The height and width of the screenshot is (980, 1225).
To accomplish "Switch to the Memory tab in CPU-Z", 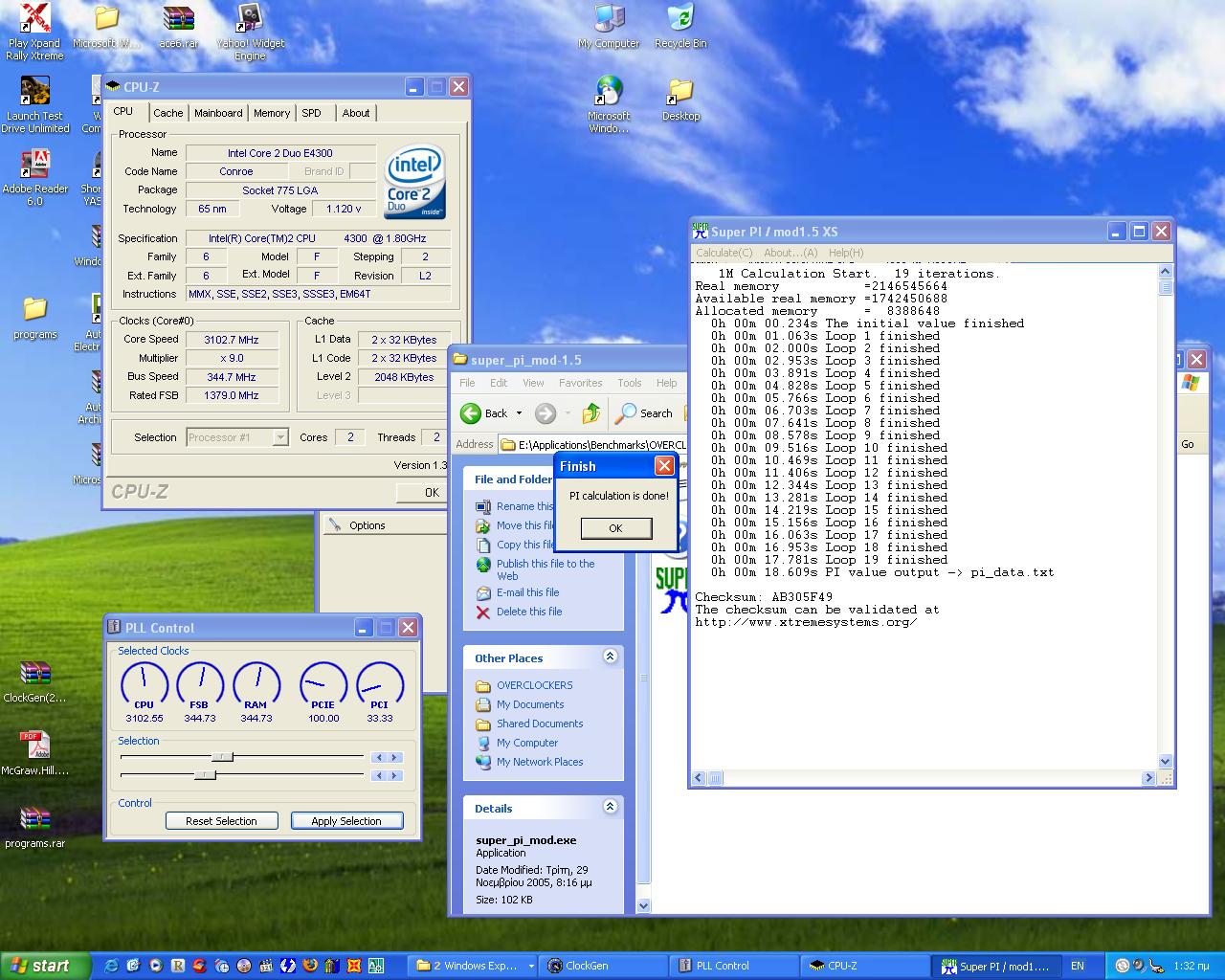I will coord(272,113).
